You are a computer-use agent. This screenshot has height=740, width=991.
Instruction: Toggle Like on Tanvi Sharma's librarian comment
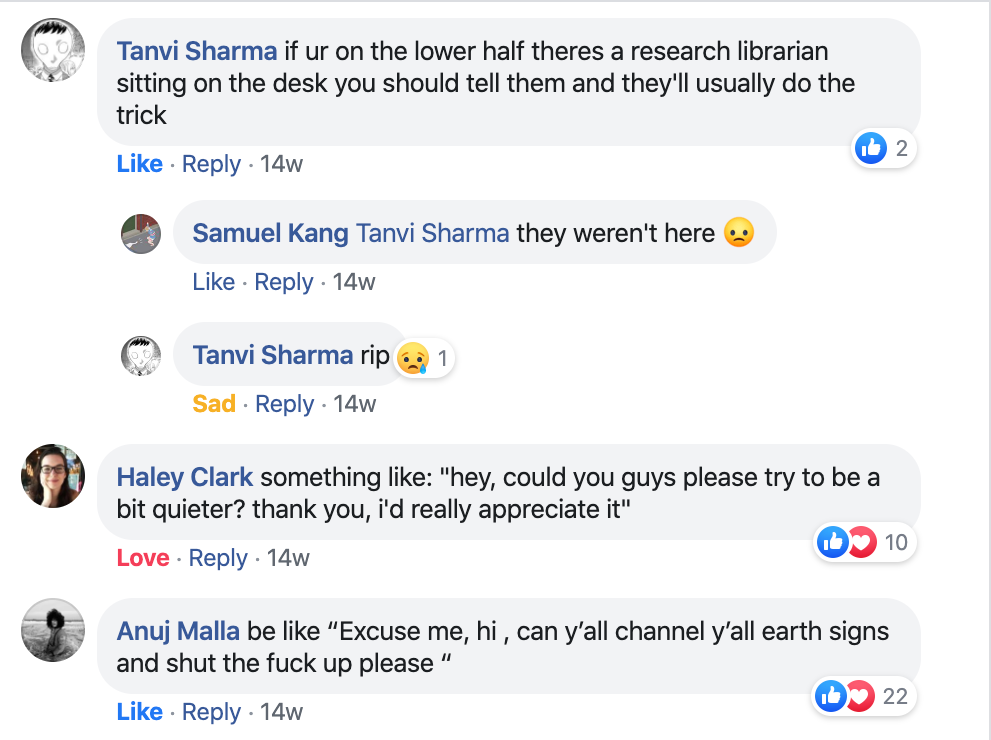pos(139,164)
